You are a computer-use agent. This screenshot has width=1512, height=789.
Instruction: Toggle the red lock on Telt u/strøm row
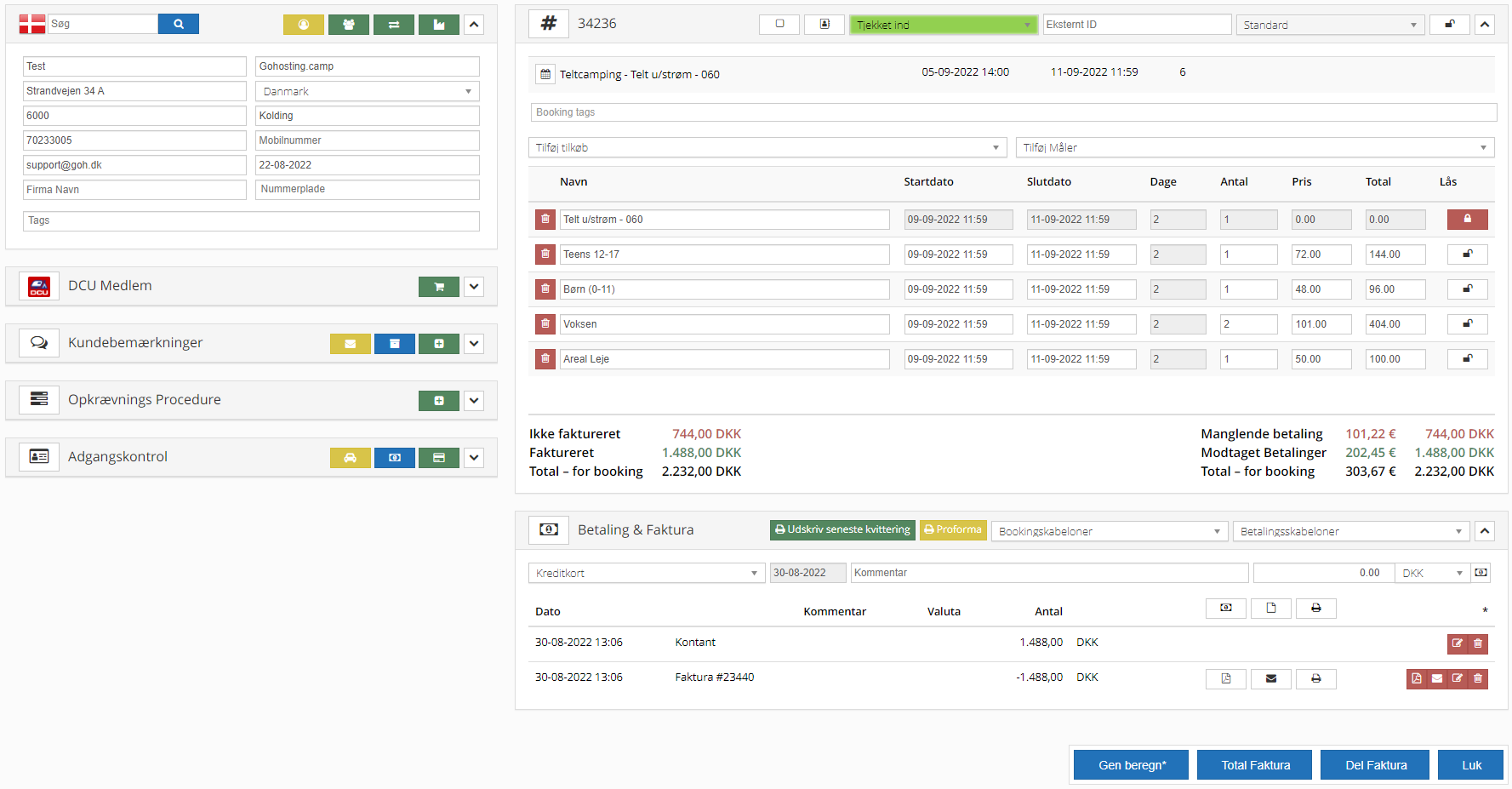(1467, 220)
